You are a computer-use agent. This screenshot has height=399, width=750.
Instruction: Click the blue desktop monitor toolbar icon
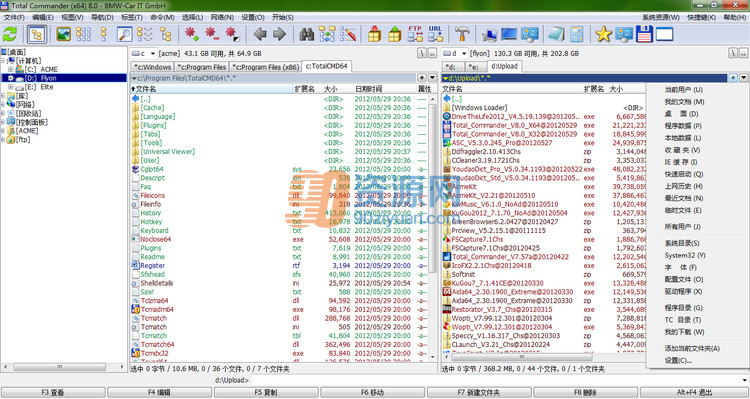pos(509,34)
